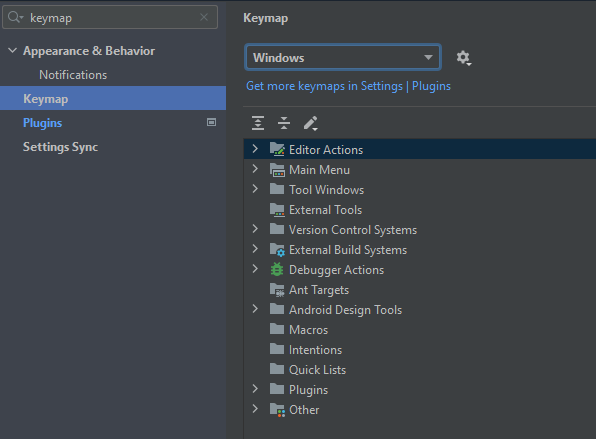Expand the Debugger Actions node
This screenshot has width=596, height=439.
255,269
